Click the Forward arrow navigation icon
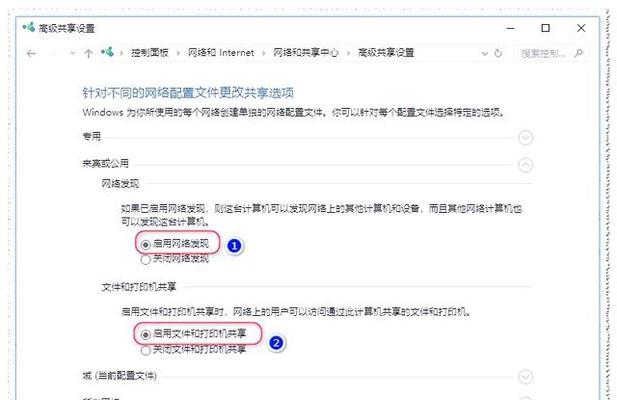The width and height of the screenshot is (617, 400). [x=55, y=53]
